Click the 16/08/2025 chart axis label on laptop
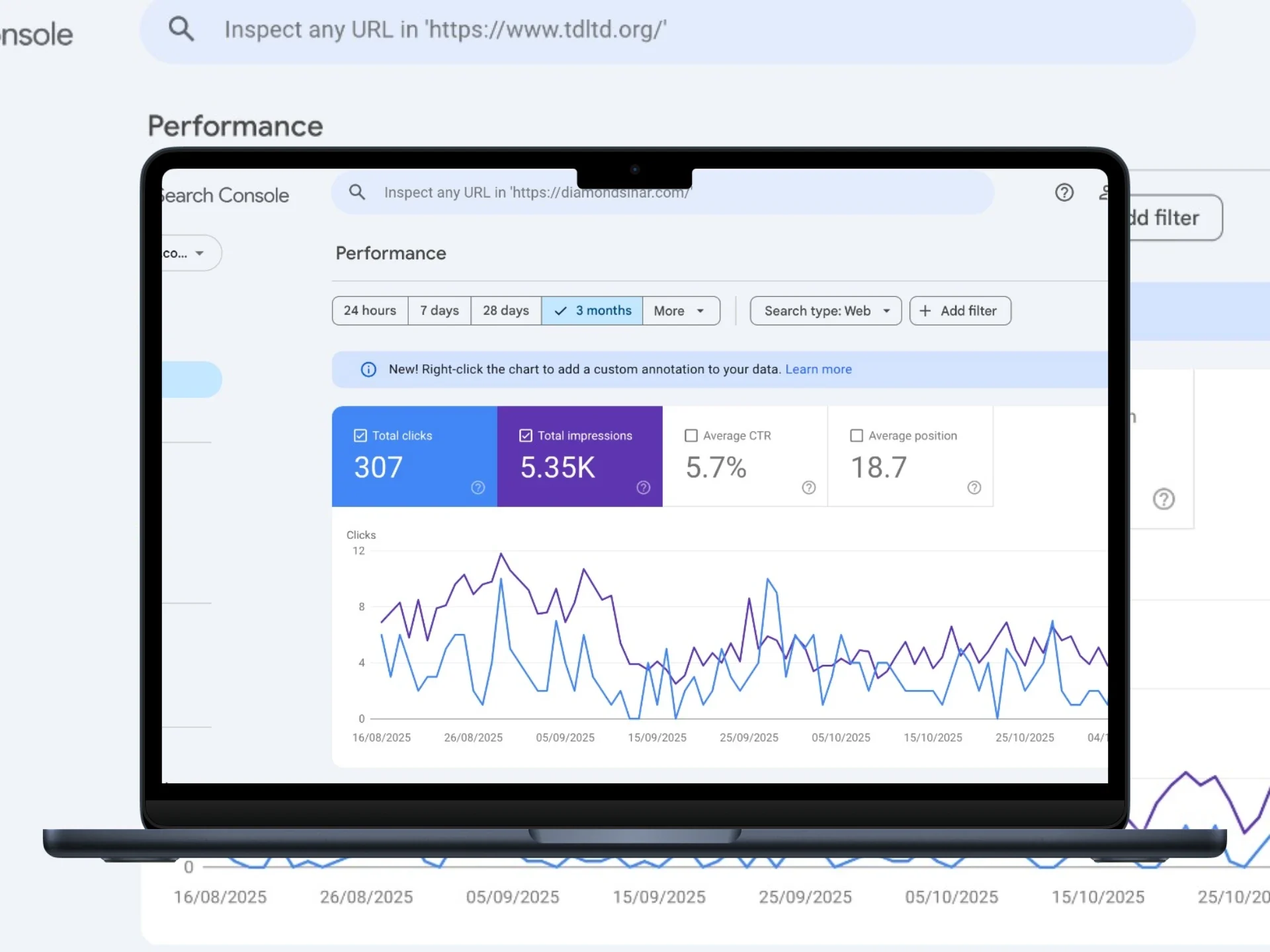The width and height of the screenshot is (1270, 952). [x=382, y=738]
